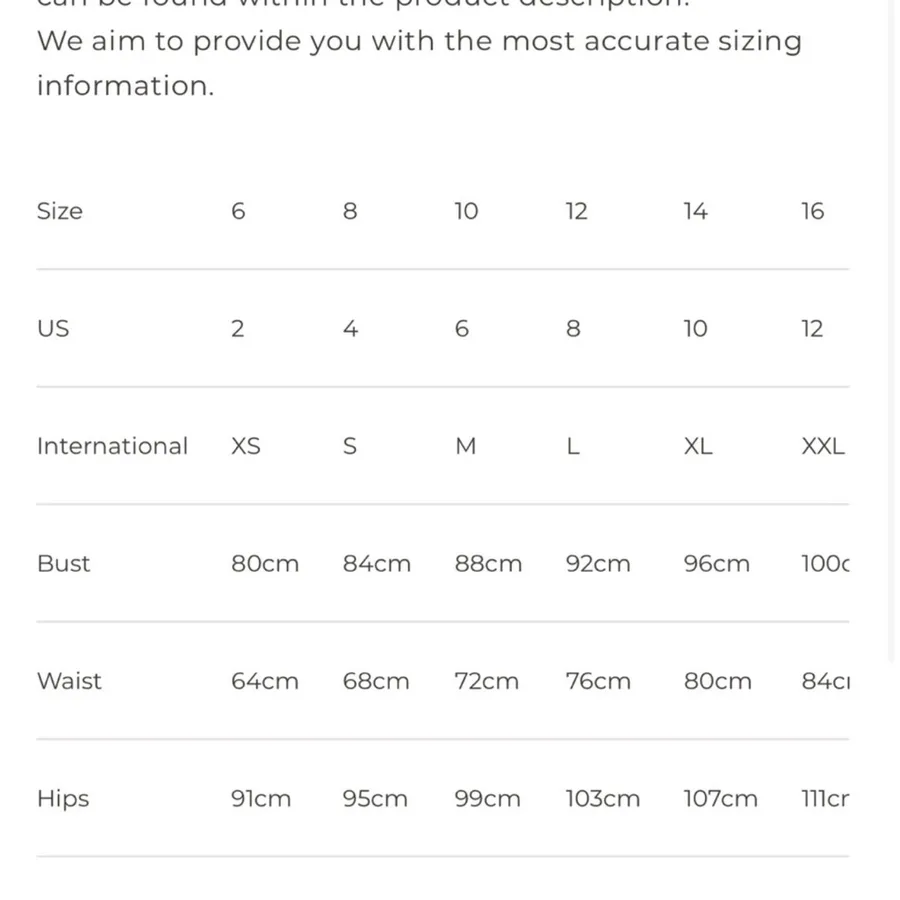Click the Bust row label
Viewport: 900px width, 900px height.
[64, 564]
